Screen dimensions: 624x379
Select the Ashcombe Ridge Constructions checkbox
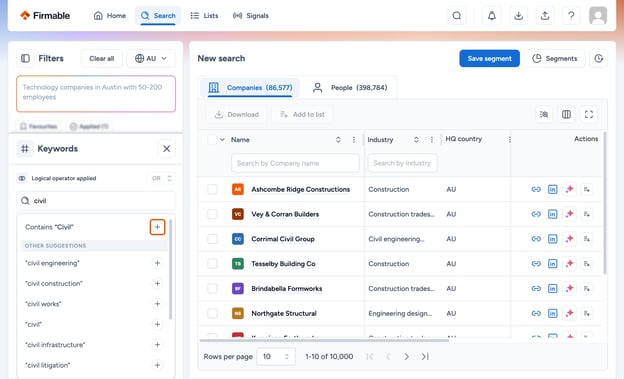click(212, 189)
